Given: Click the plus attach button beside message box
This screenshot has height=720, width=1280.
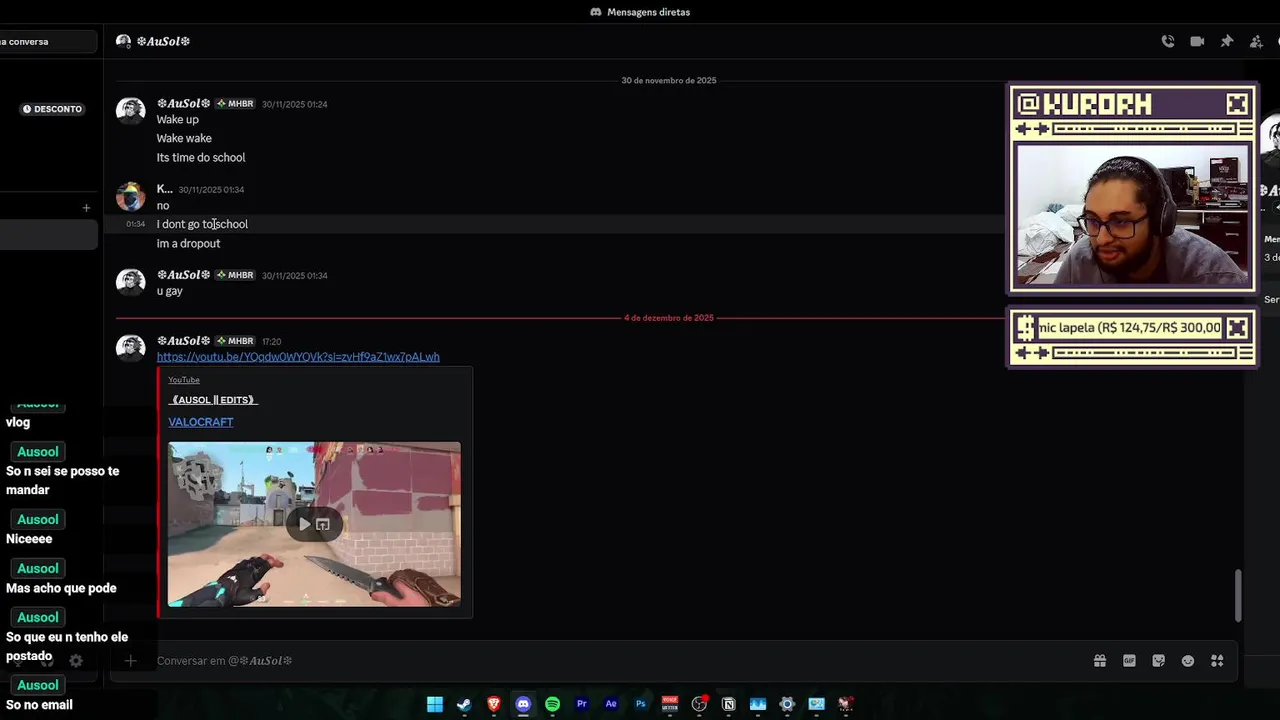Looking at the screenshot, I should tap(130, 661).
